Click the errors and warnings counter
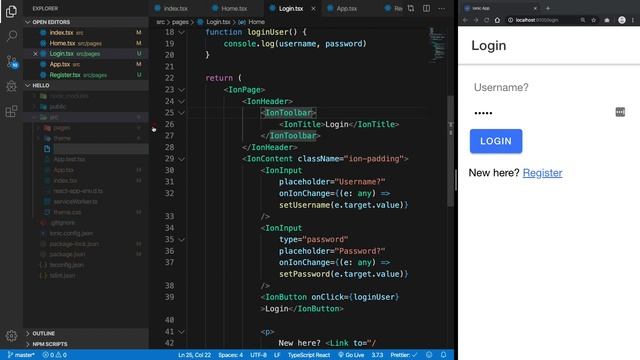The height and width of the screenshot is (360, 640). [x=55, y=355]
